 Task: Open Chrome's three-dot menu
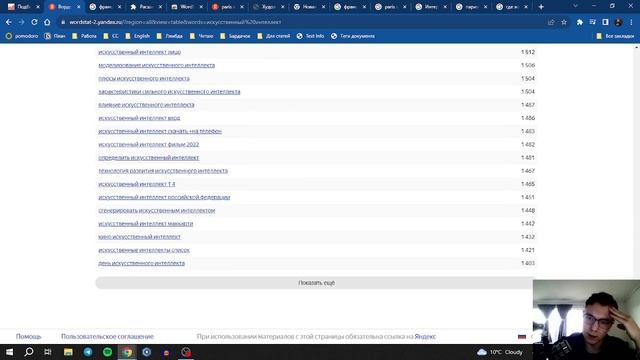tap(631, 22)
